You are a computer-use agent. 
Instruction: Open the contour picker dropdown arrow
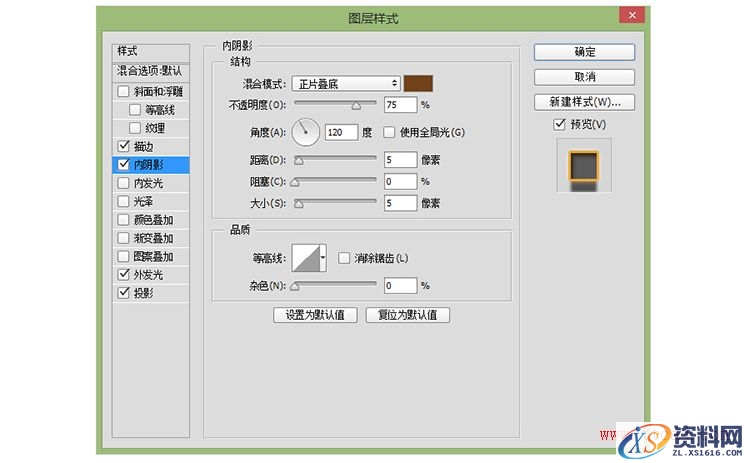(x=323, y=258)
